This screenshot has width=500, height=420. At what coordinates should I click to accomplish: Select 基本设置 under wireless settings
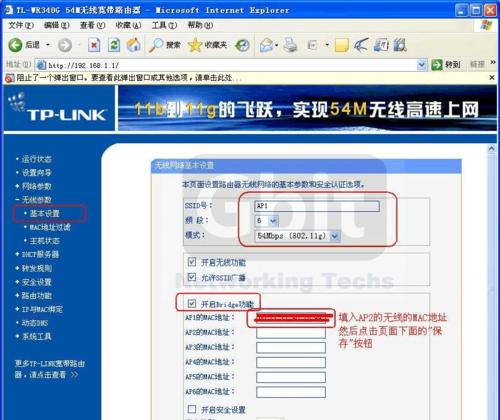click(45, 214)
